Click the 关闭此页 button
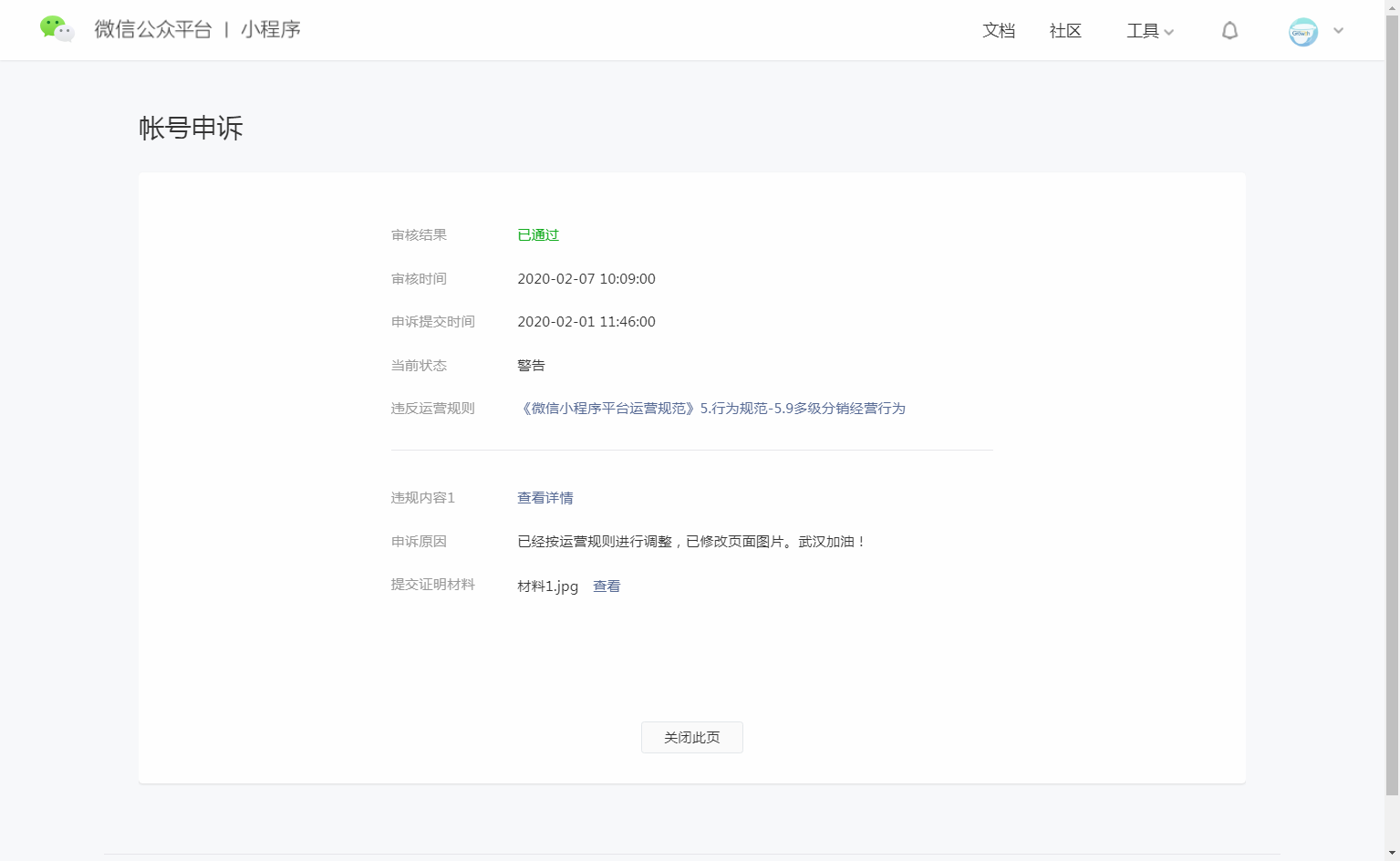The width and height of the screenshot is (1400, 861). tap(692, 738)
